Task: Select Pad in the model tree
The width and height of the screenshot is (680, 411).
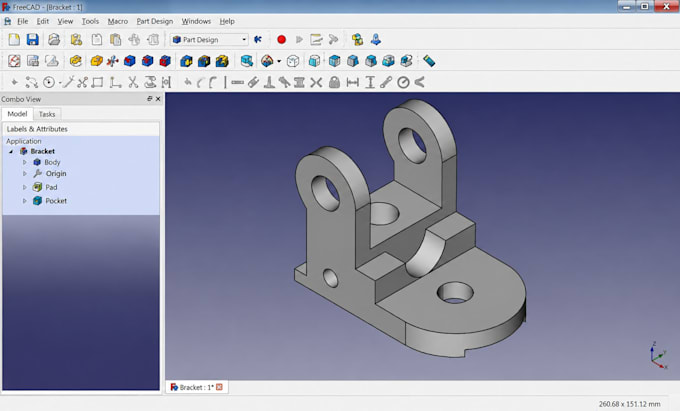Action: pyautogui.click(x=51, y=187)
